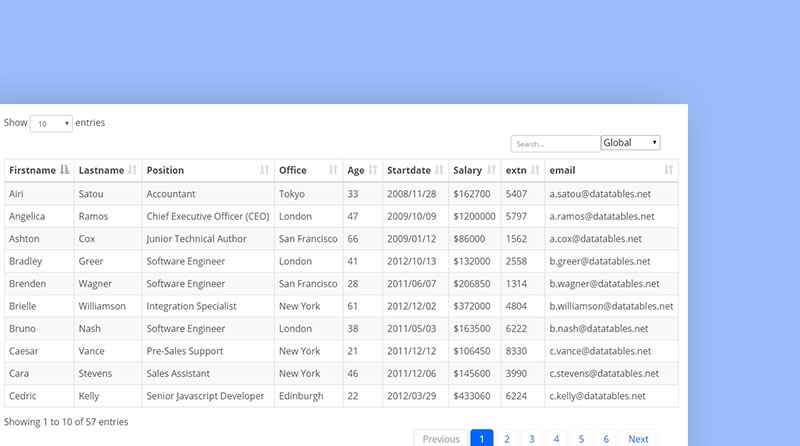Sort Salary column using arrow icon
Viewport: 800px width, 446px height.
click(491, 170)
